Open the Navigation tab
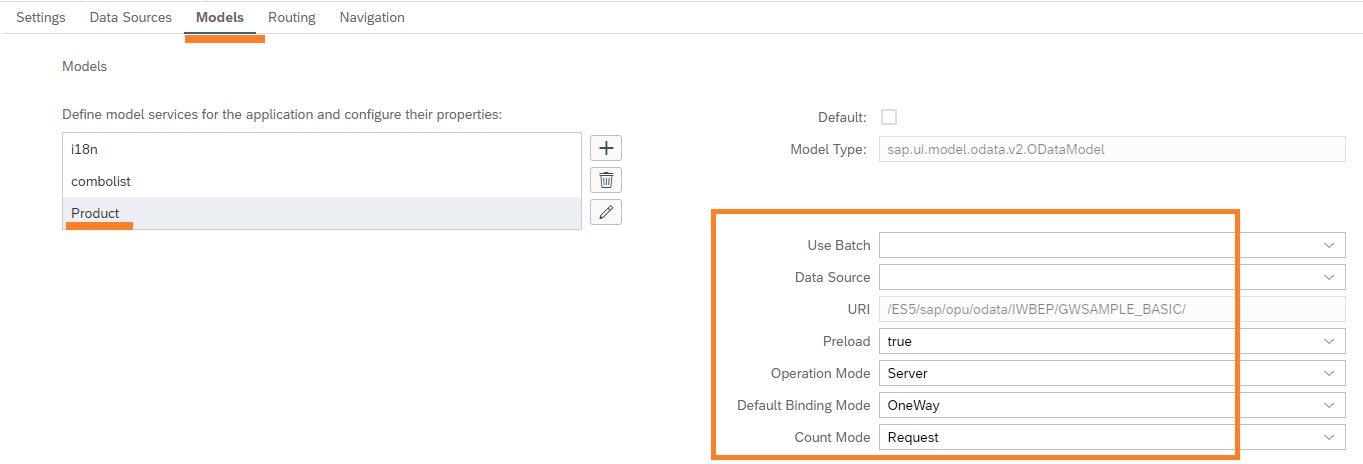The image size is (1363, 464). coord(372,17)
